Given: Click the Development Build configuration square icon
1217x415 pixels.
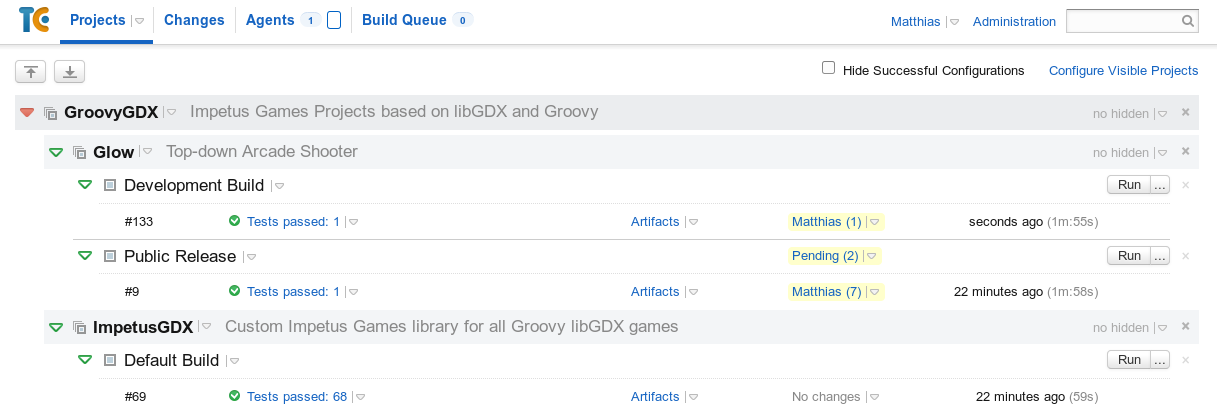Looking at the screenshot, I should 110,185.
